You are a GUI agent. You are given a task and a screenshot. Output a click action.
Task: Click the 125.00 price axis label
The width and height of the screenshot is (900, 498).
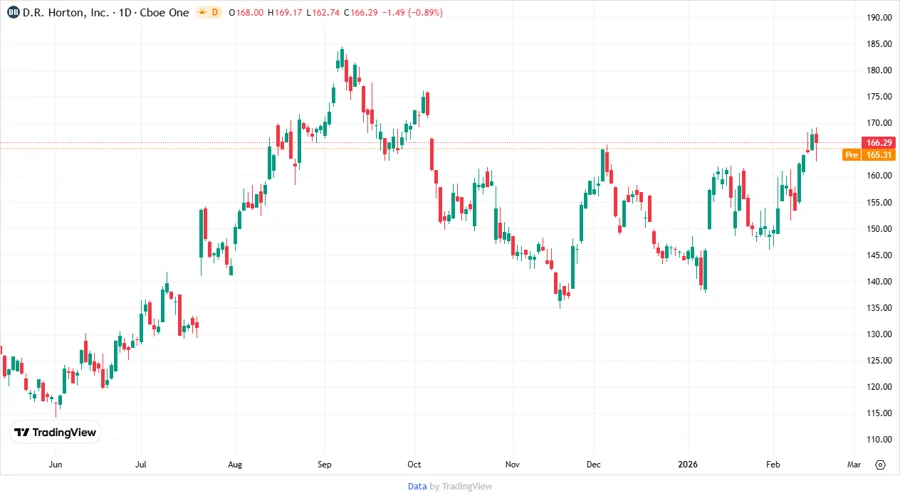tap(879, 360)
